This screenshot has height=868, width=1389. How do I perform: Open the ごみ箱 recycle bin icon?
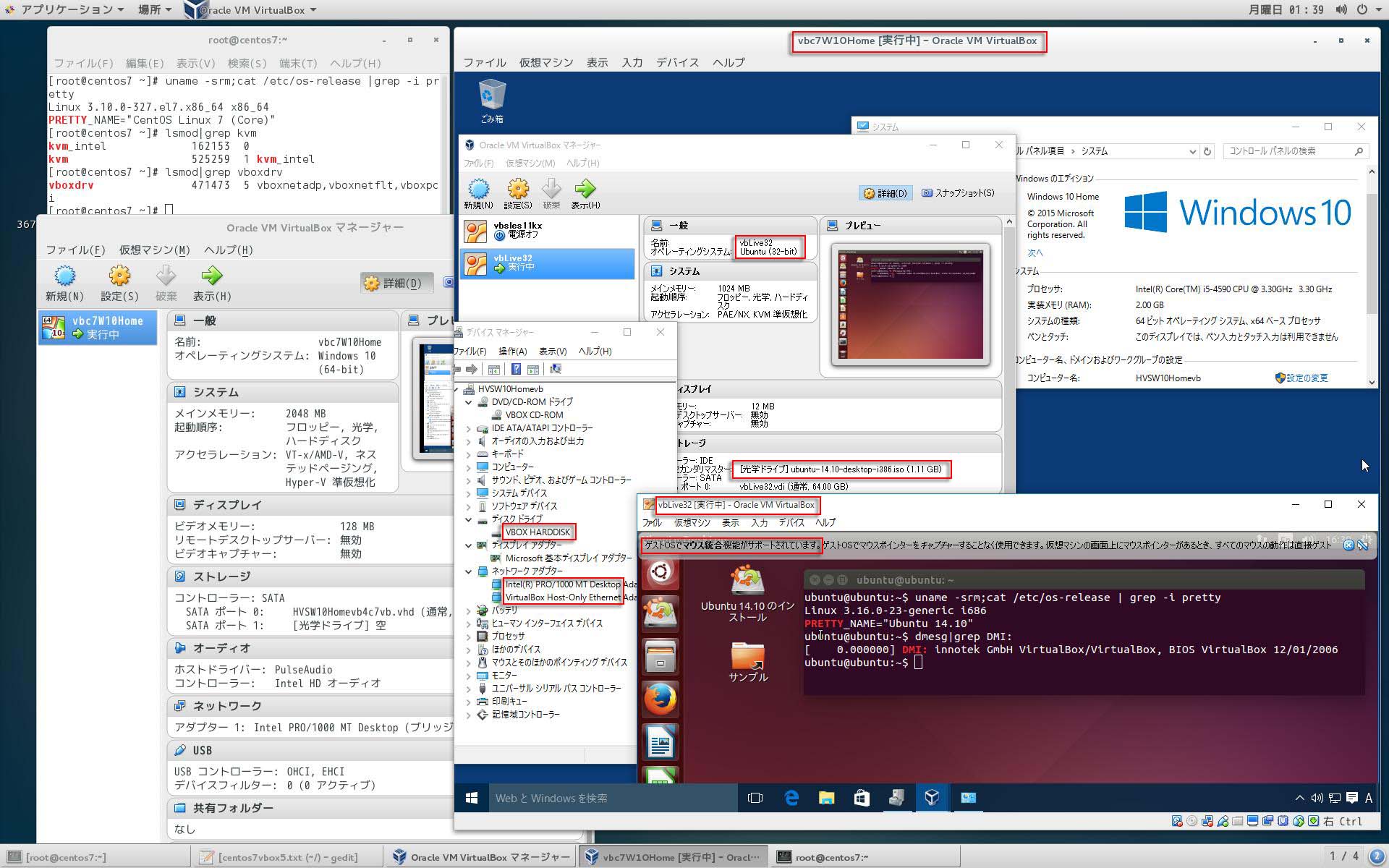(492, 101)
